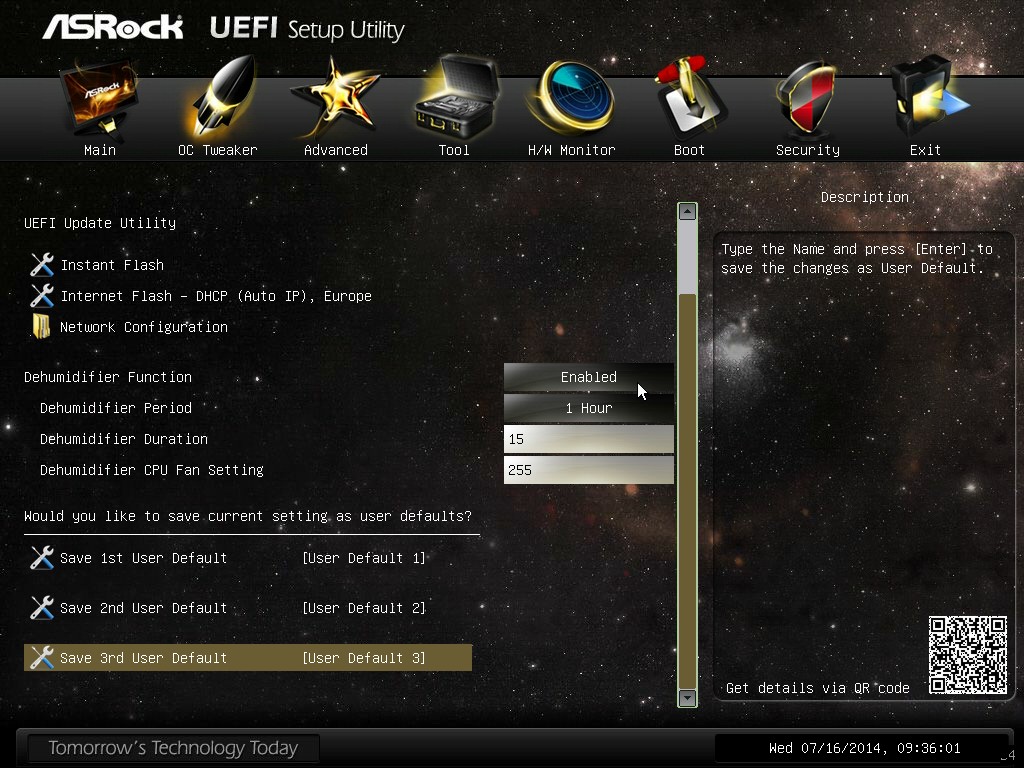Click the Dehumidifier Period label
1024x768 pixels.
coord(116,408)
